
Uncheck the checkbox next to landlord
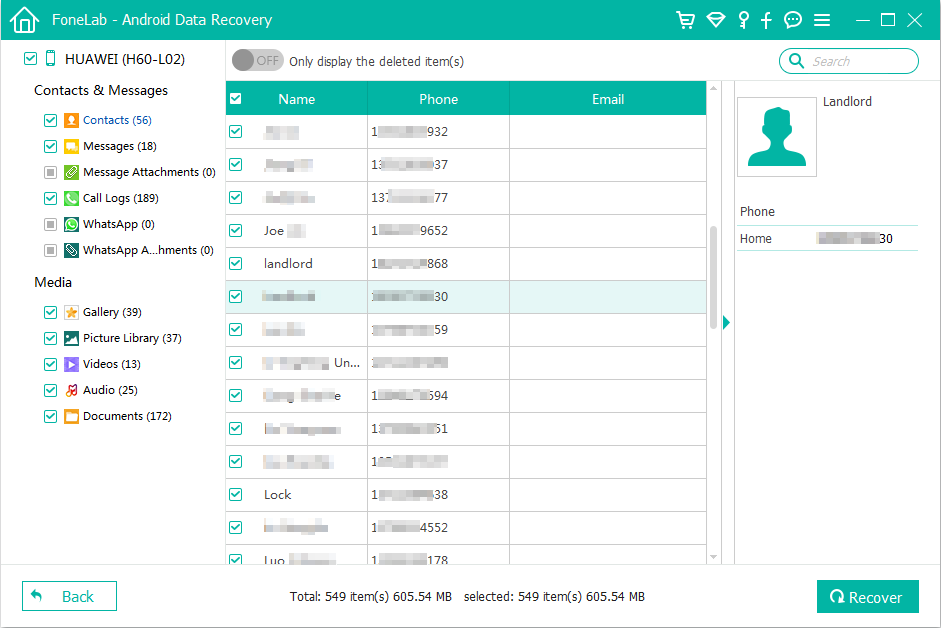235,263
